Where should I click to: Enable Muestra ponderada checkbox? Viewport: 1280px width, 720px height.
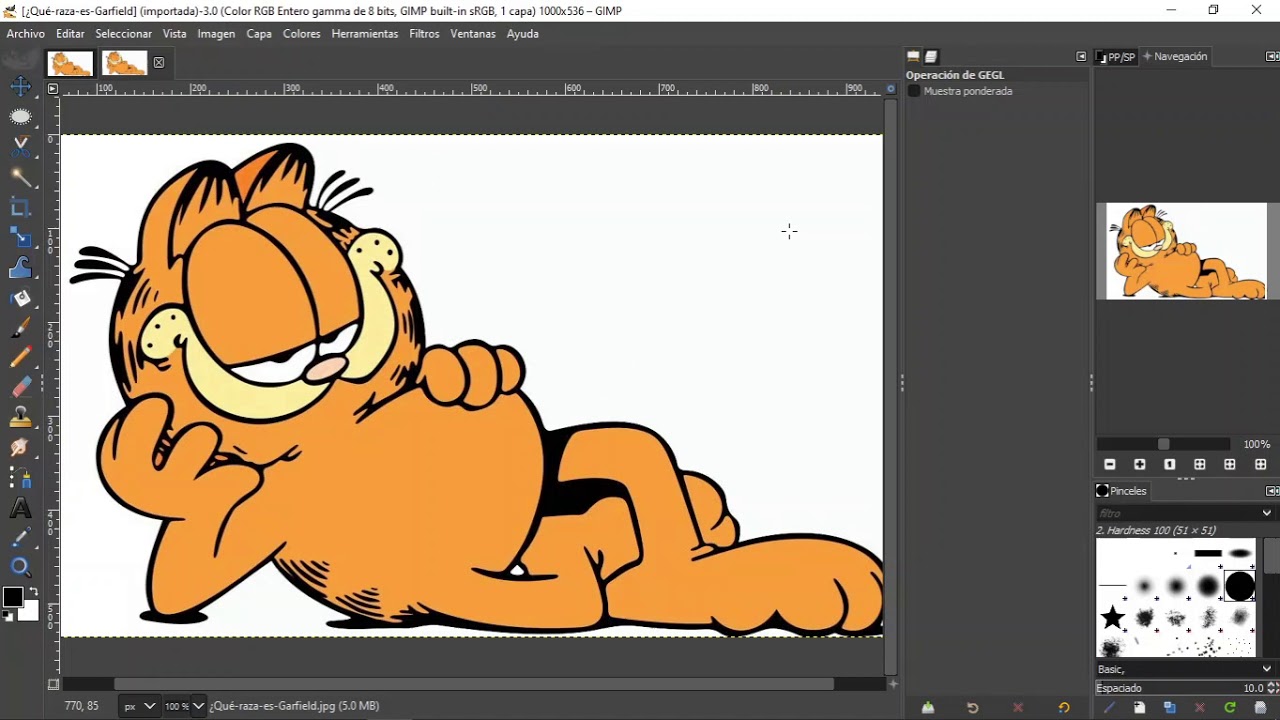tap(914, 91)
